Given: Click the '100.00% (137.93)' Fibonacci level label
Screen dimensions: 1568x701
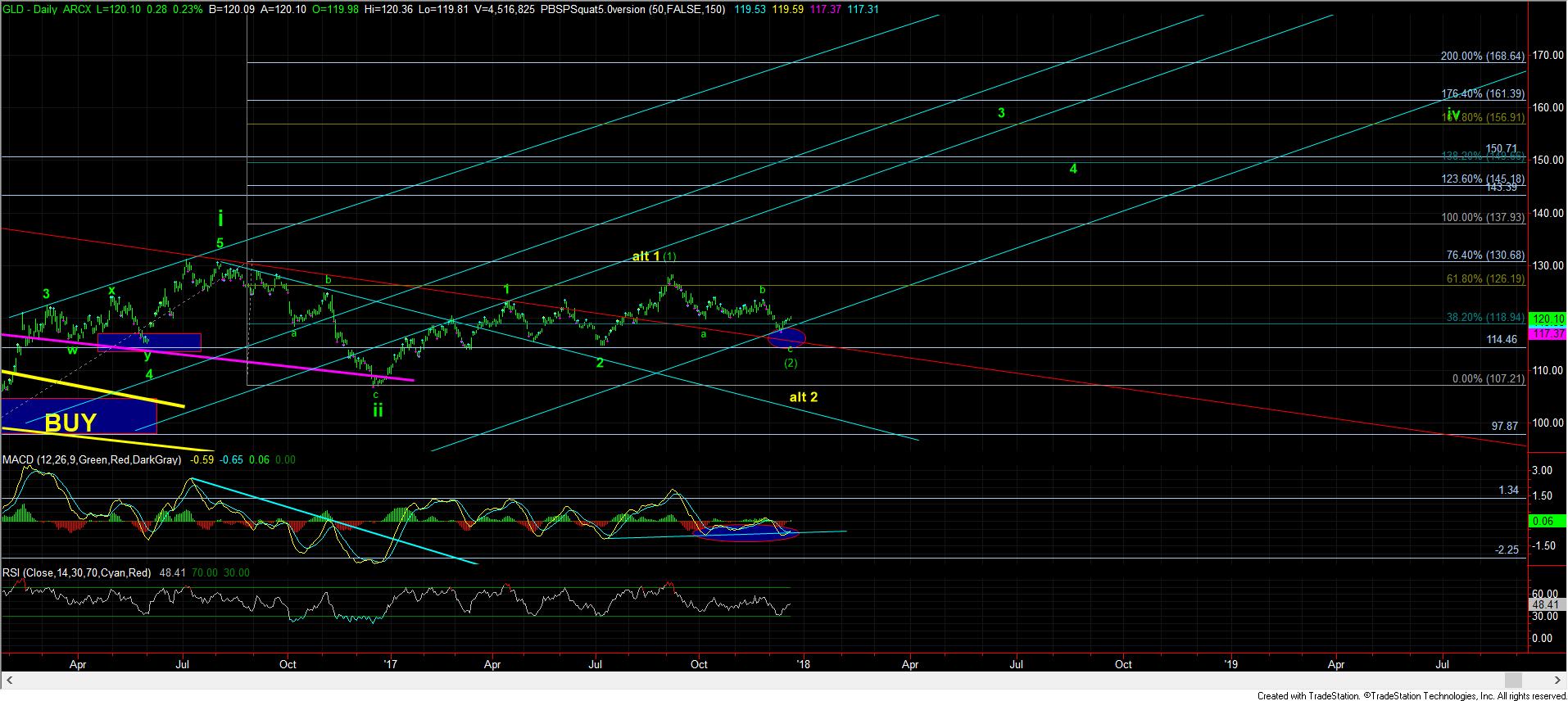Looking at the screenshot, I should tap(1482, 217).
